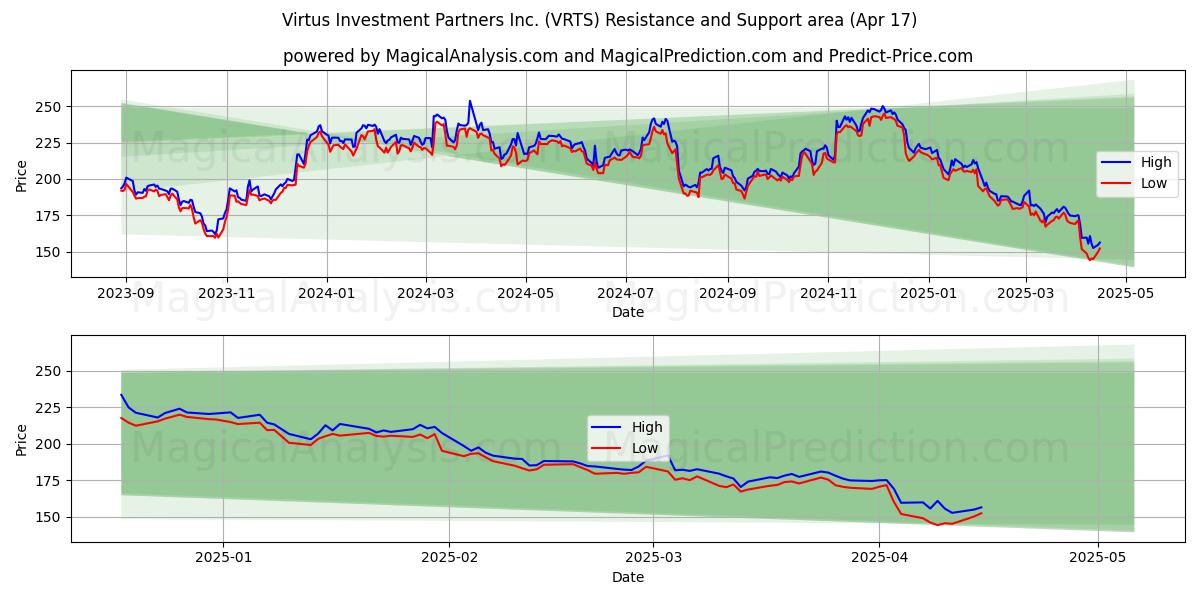The height and width of the screenshot is (600, 1200).
Task: Click the top chart x-axis label '2024-07'
Action: coord(626,294)
